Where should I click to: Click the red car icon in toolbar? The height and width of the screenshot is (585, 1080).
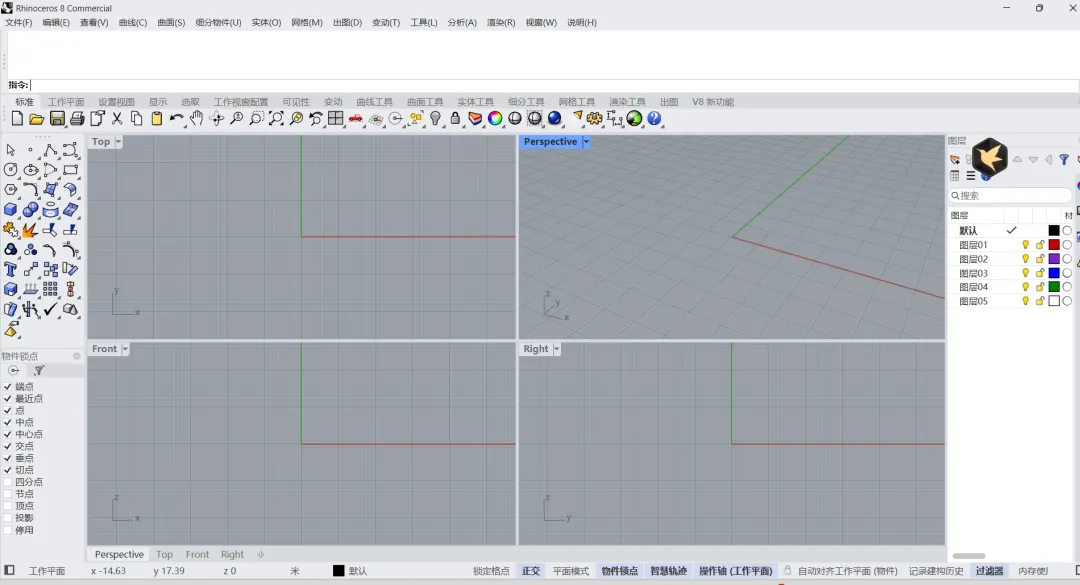355,119
